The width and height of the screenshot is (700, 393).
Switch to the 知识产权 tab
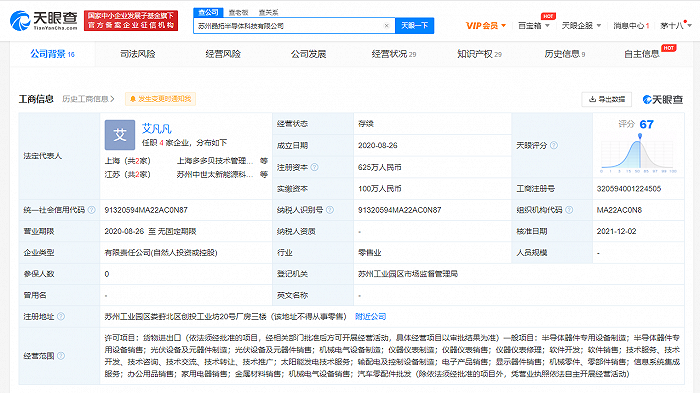tap(479, 54)
